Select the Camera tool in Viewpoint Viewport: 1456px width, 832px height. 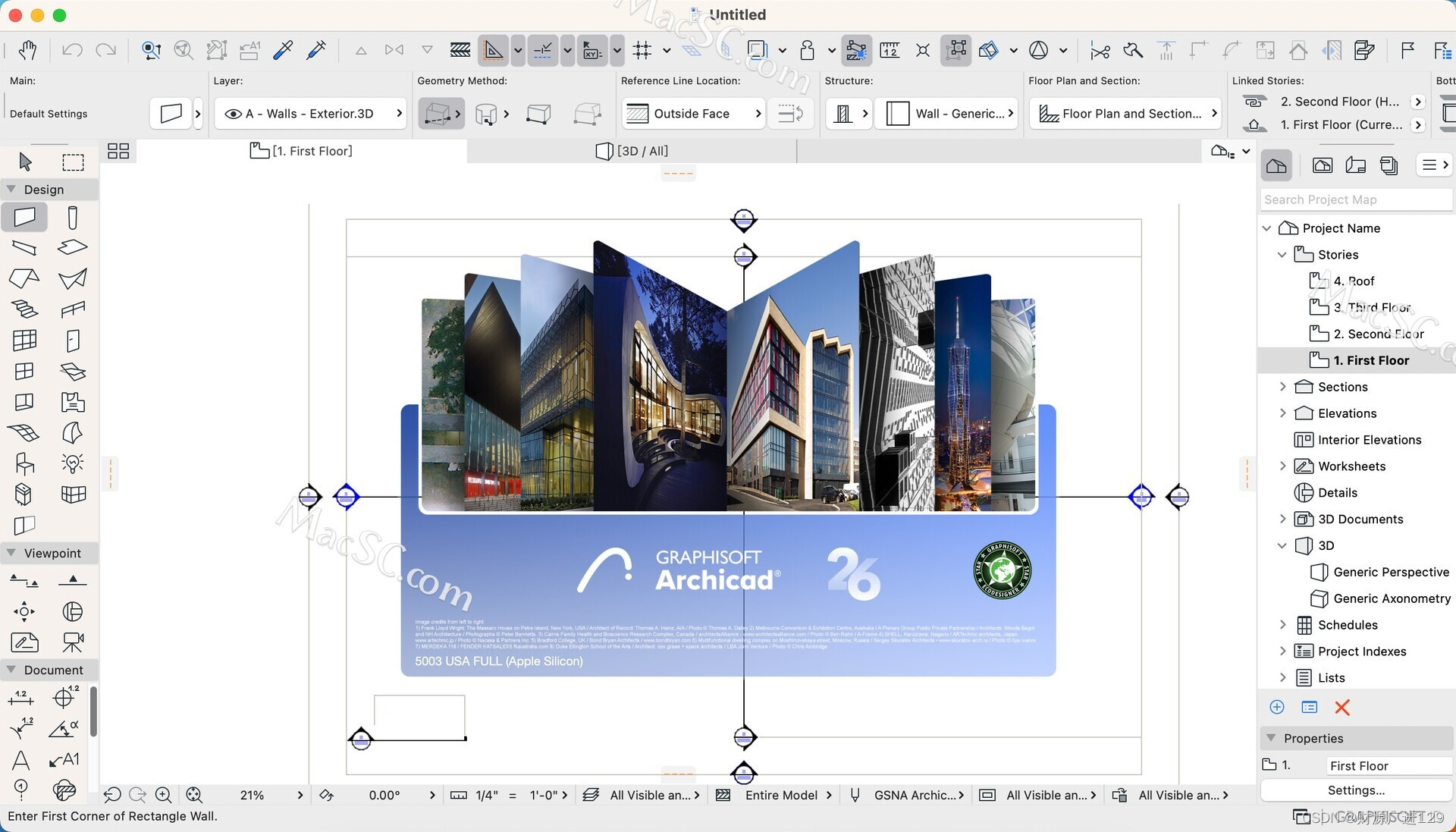click(73, 642)
